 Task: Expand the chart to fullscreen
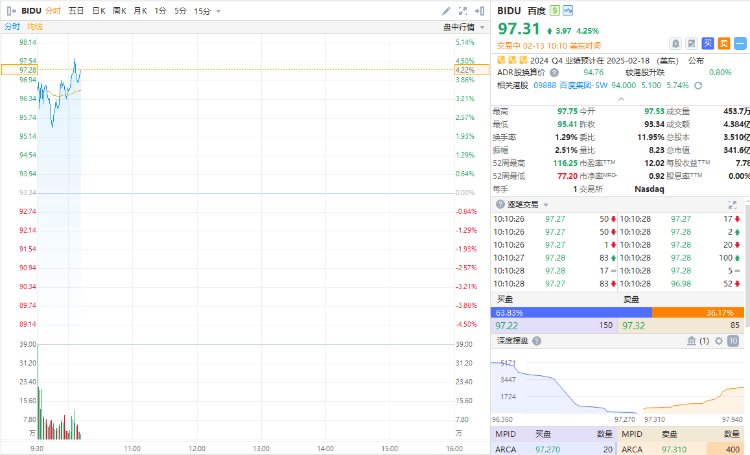464,10
